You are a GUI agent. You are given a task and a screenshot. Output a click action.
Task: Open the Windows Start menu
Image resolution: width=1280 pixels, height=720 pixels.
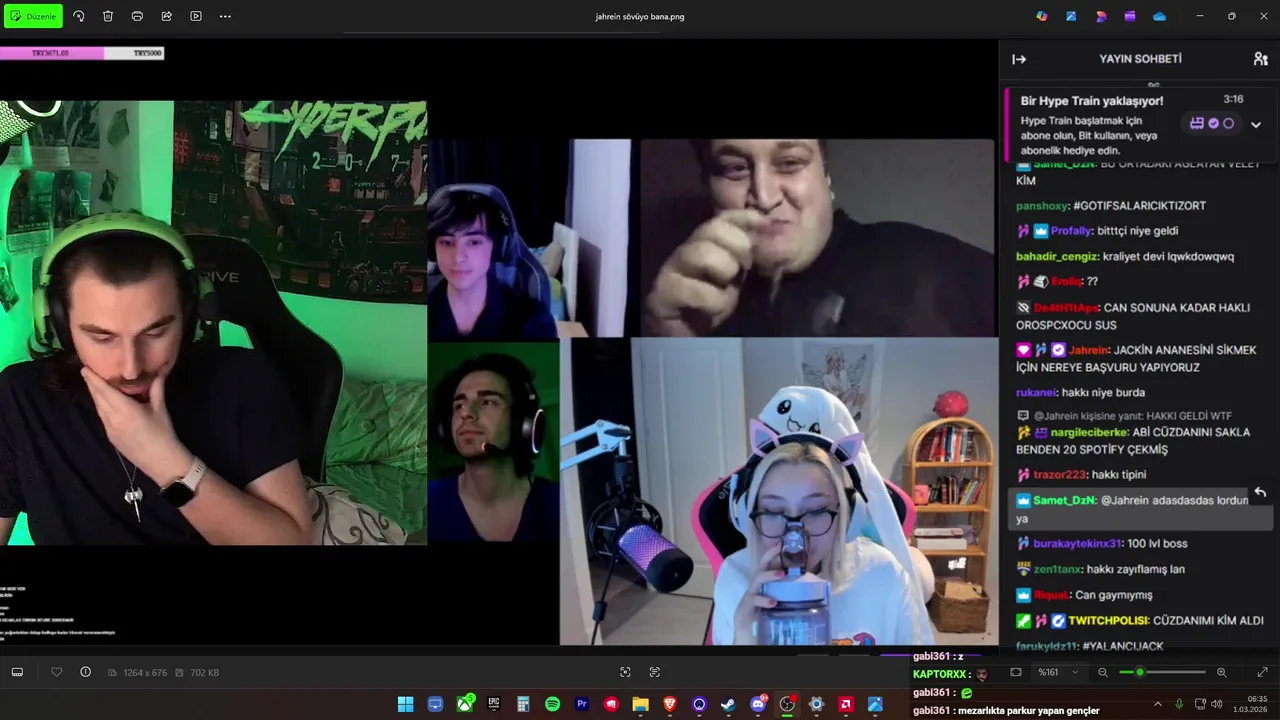(x=405, y=704)
